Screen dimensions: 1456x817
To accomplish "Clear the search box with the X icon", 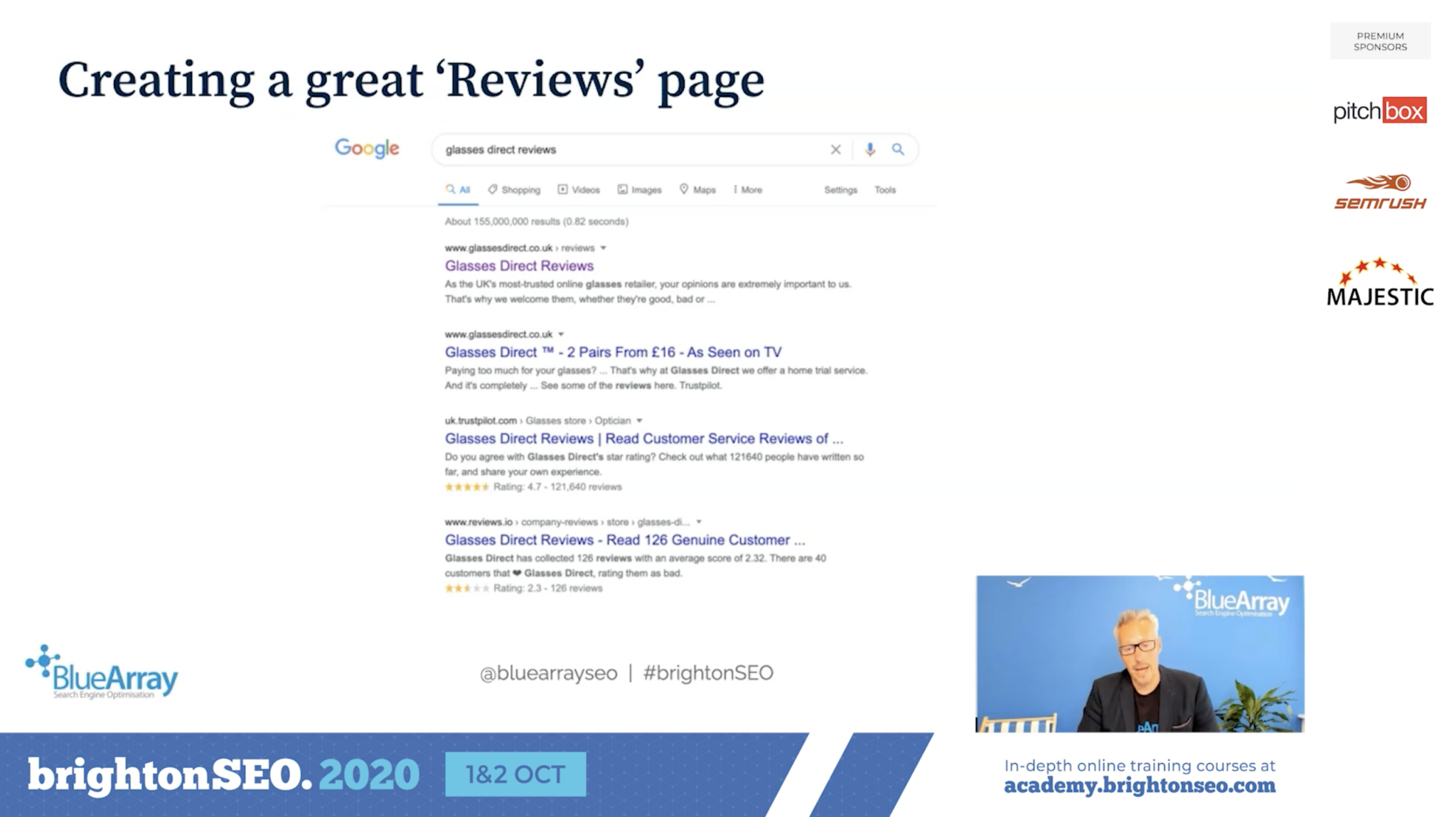I will coord(835,149).
